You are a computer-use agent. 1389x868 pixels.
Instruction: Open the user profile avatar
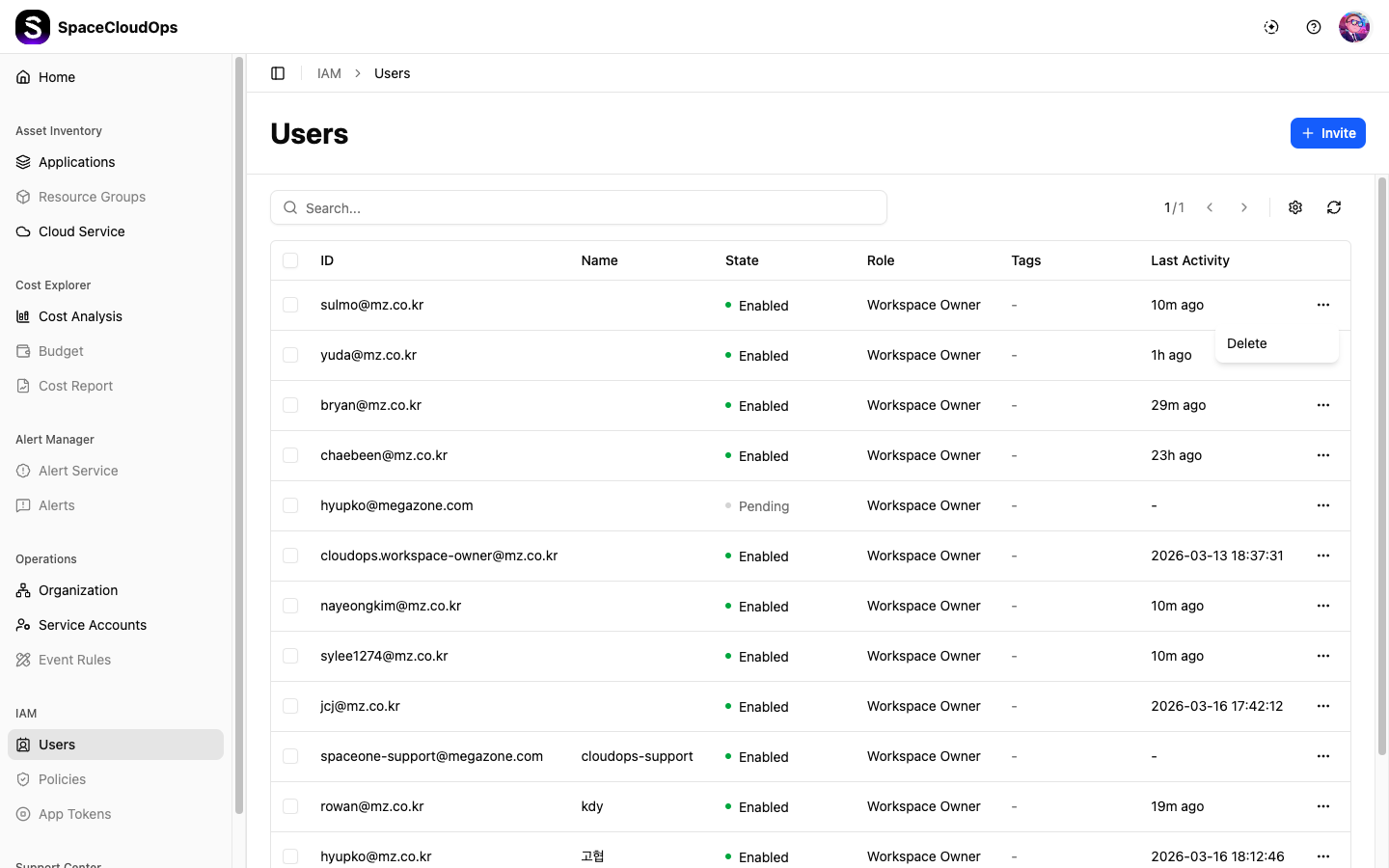coord(1354,27)
